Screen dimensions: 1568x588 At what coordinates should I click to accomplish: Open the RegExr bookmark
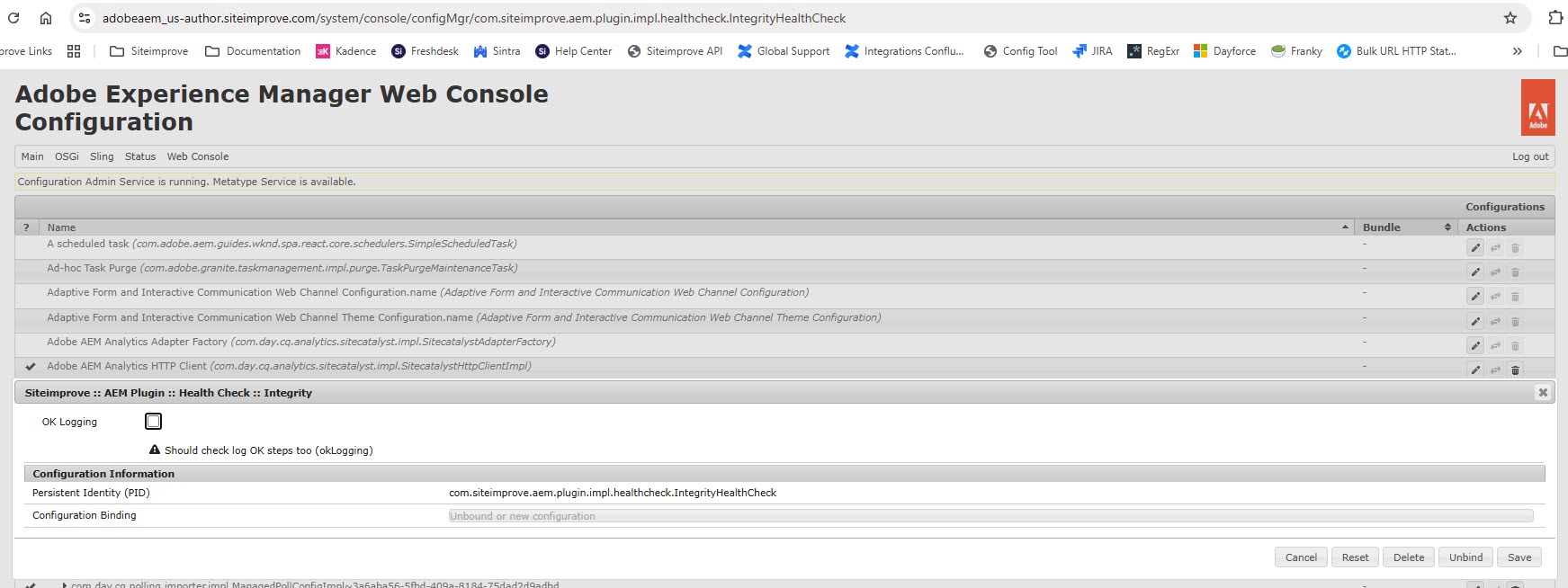pos(1154,51)
